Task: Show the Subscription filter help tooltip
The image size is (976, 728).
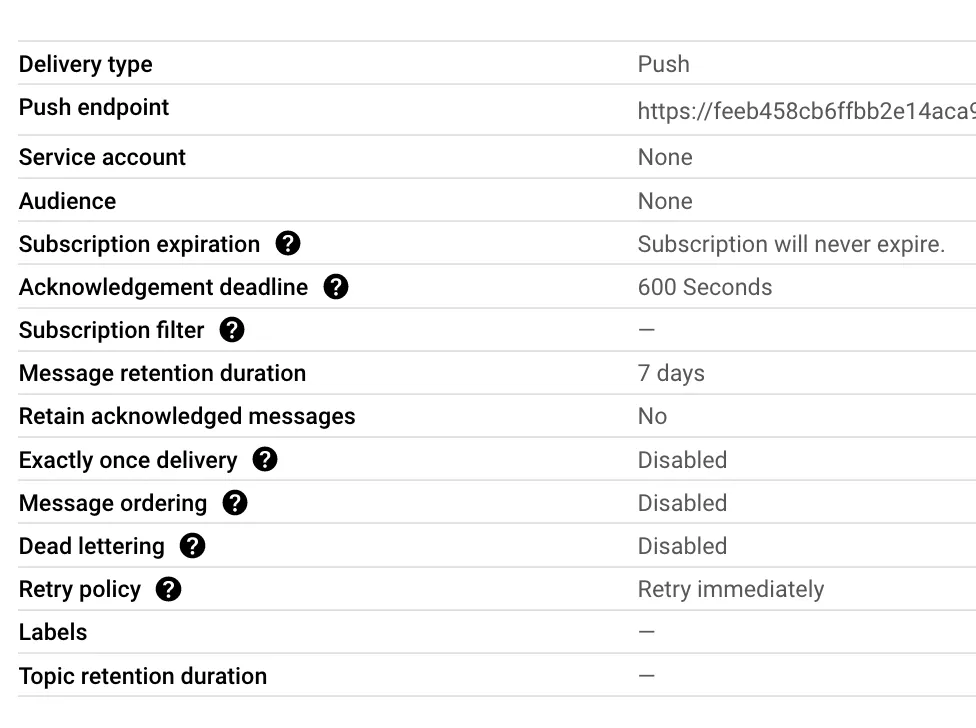Action: (232, 330)
